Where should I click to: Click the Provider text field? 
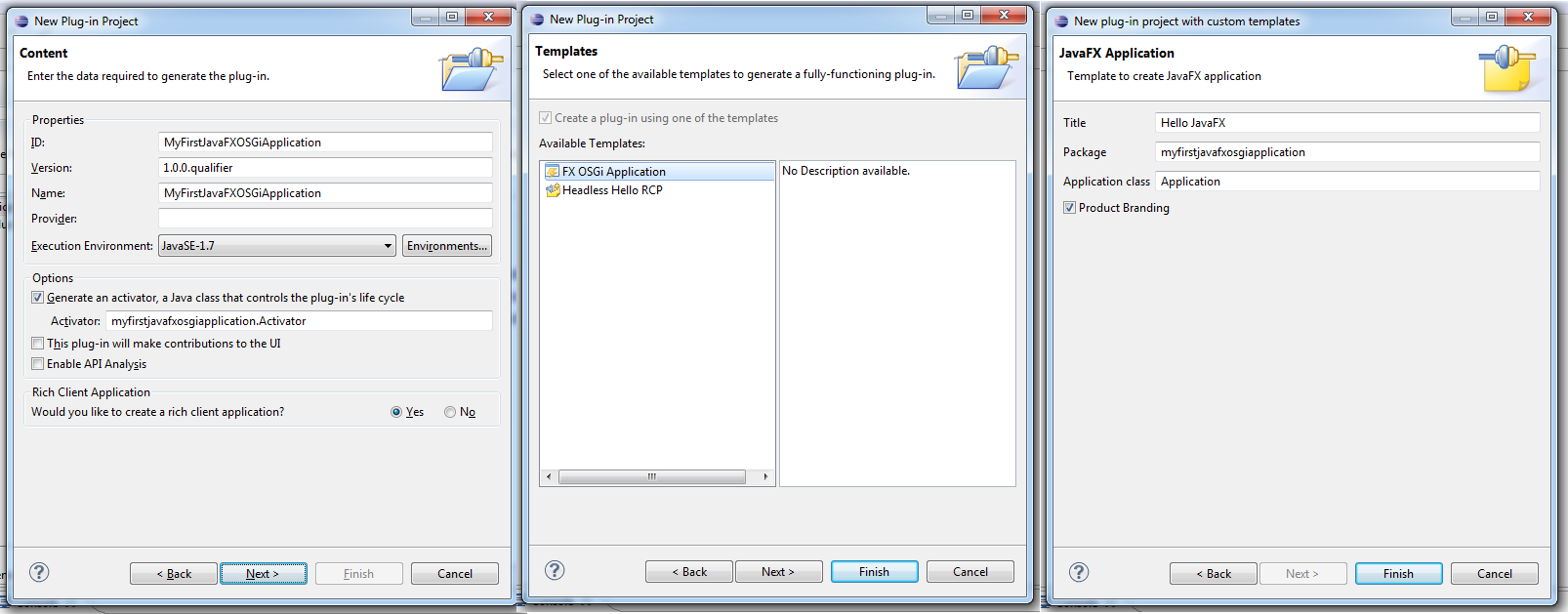click(x=325, y=219)
